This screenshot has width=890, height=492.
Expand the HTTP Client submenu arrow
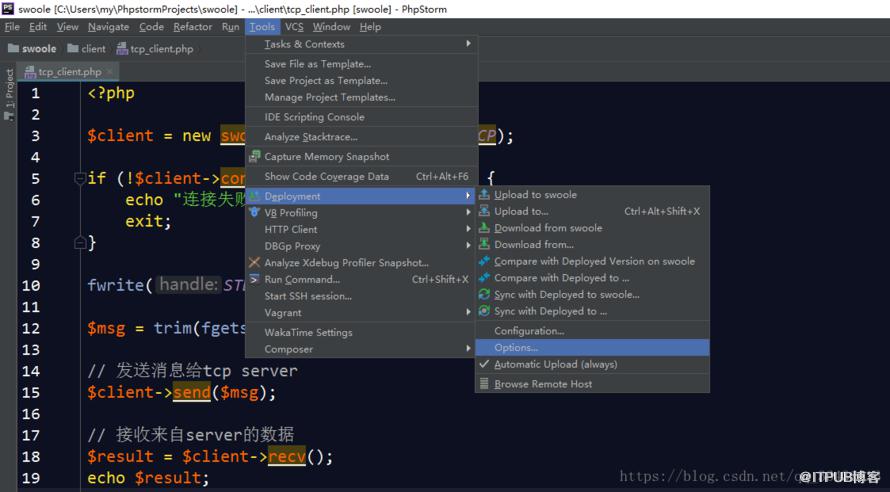468,229
